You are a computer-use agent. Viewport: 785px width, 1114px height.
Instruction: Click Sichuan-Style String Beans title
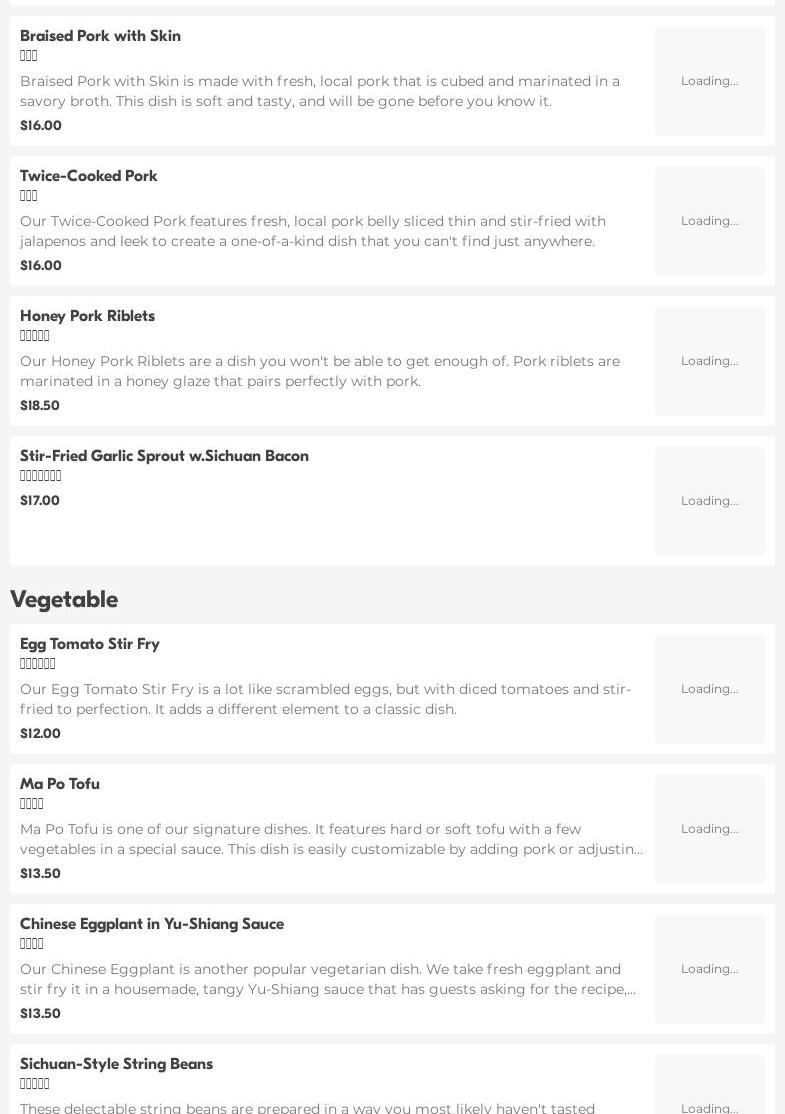pos(116,1064)
